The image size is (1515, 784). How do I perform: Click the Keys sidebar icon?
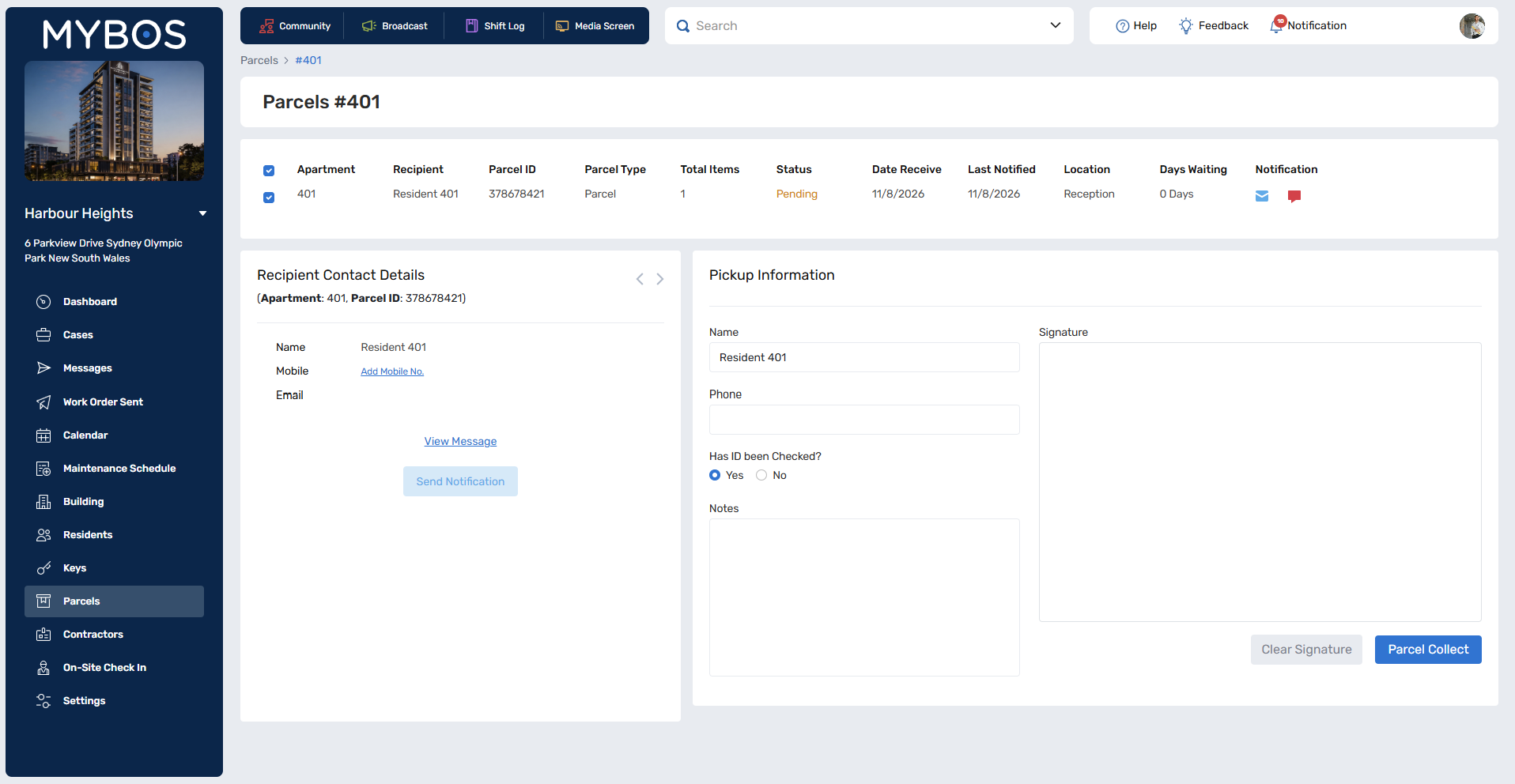(43, 568)
